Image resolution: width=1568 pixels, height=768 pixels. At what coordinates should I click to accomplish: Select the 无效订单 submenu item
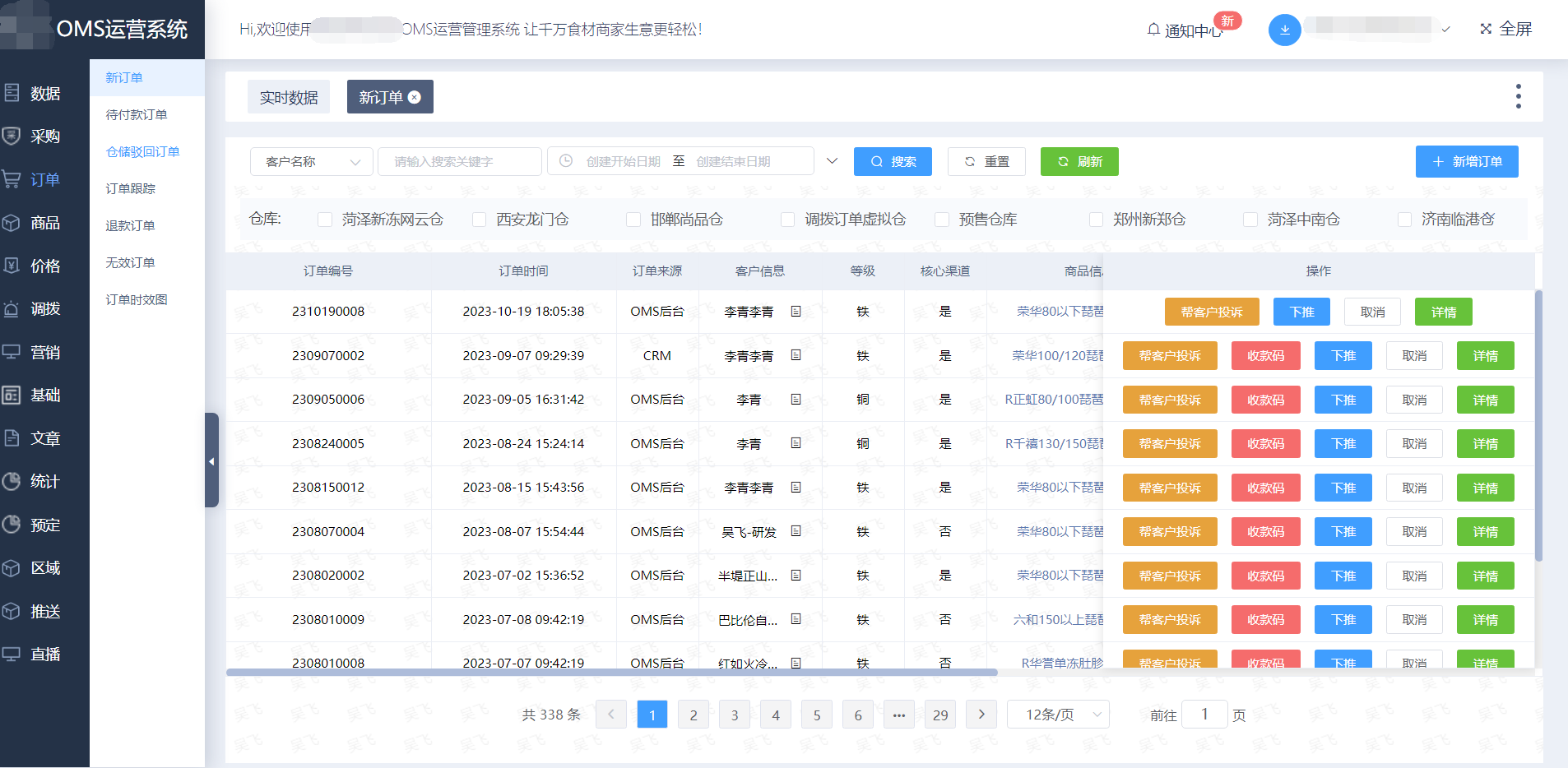(147, 262)
